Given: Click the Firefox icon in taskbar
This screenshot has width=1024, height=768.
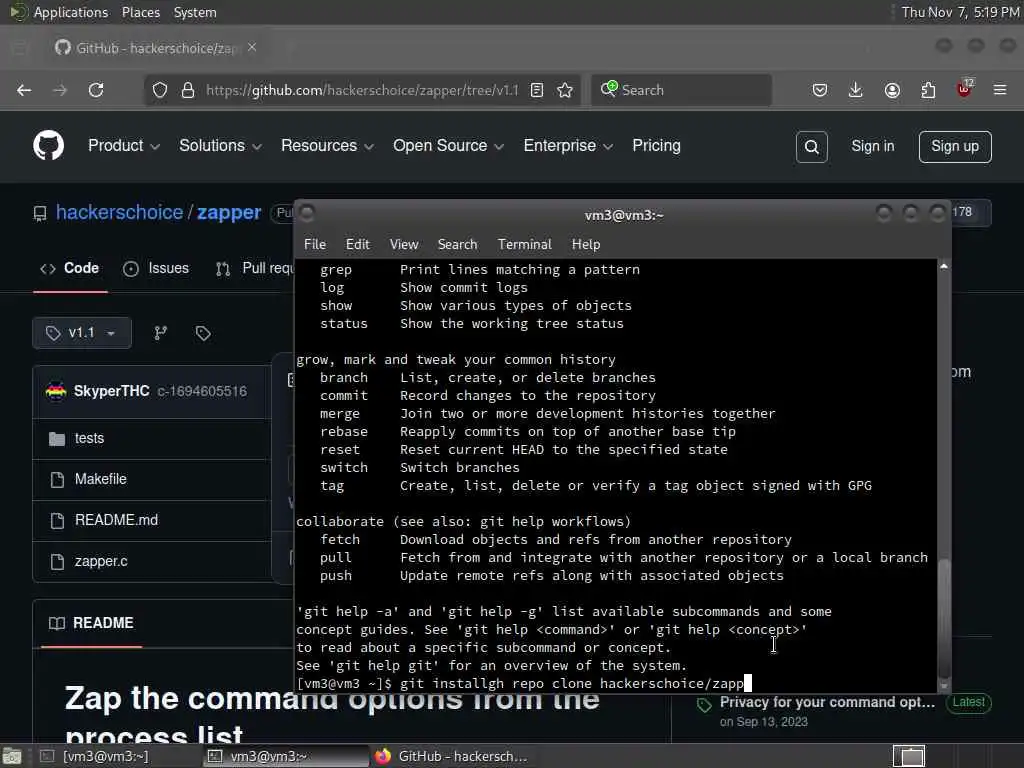Looking at the screenshot, I should click(x=383, y=756).
